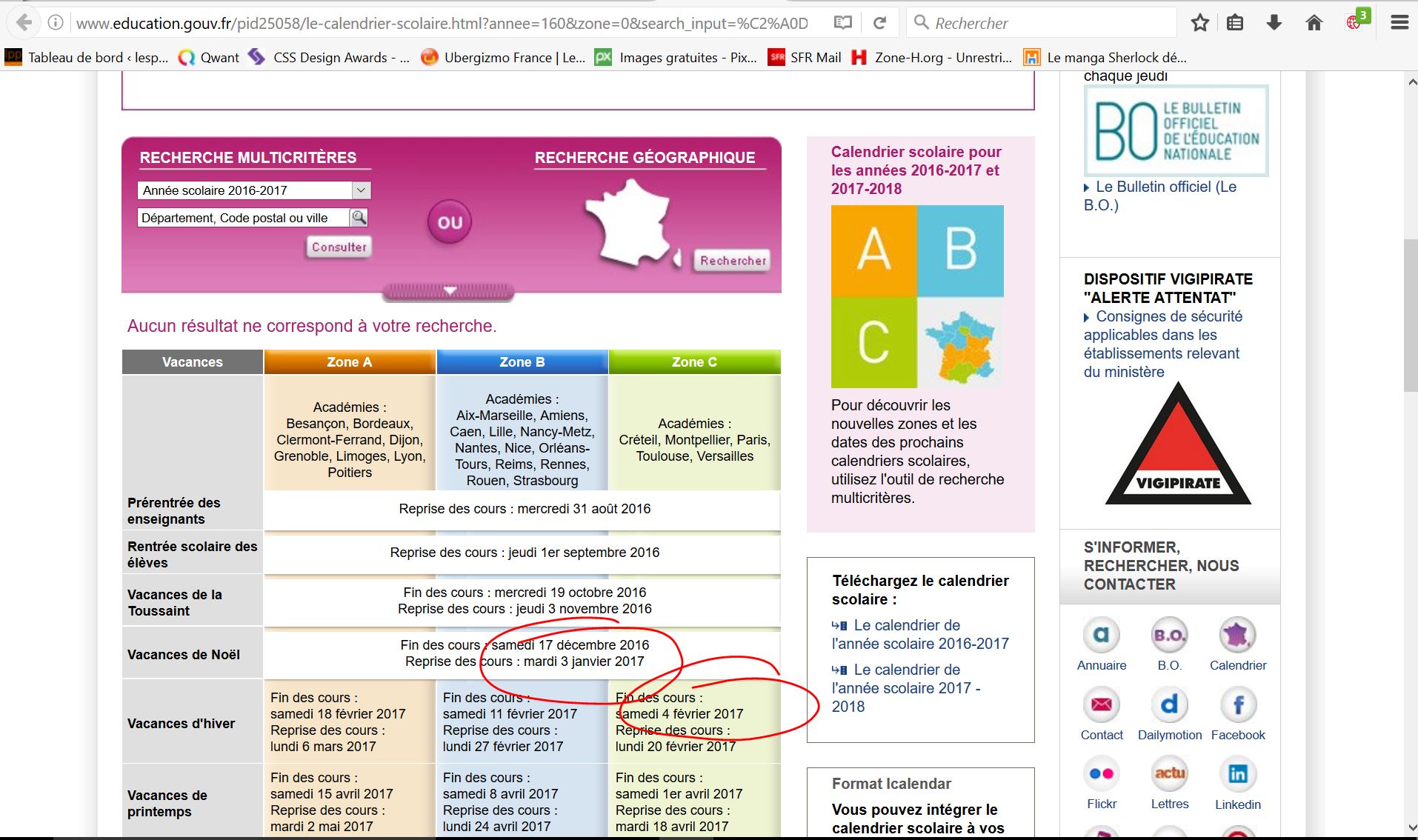Click 'Calendrier scolaire pour les années' heading

click(916, 170)
